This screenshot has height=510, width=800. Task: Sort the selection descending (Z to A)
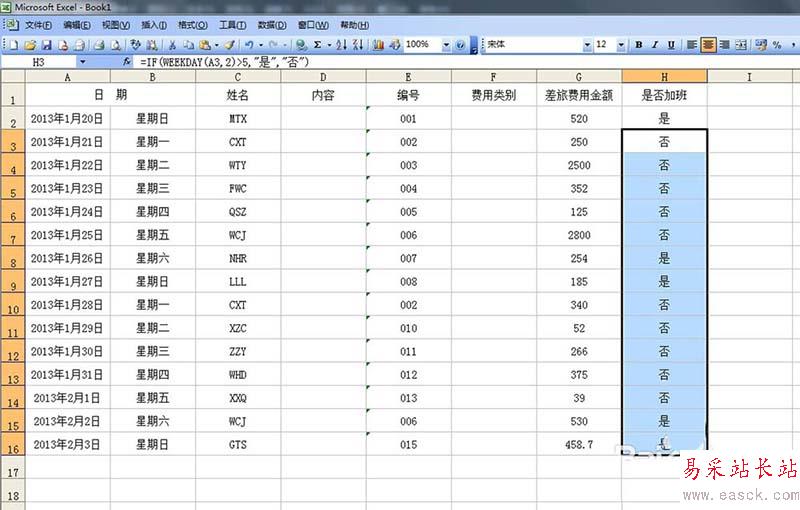(x=358, y=45)
